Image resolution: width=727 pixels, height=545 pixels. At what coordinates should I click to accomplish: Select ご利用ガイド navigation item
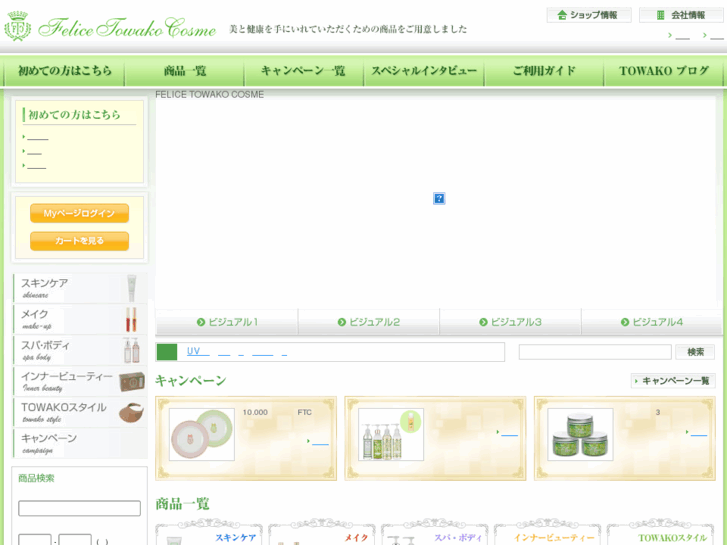[544, 71]
